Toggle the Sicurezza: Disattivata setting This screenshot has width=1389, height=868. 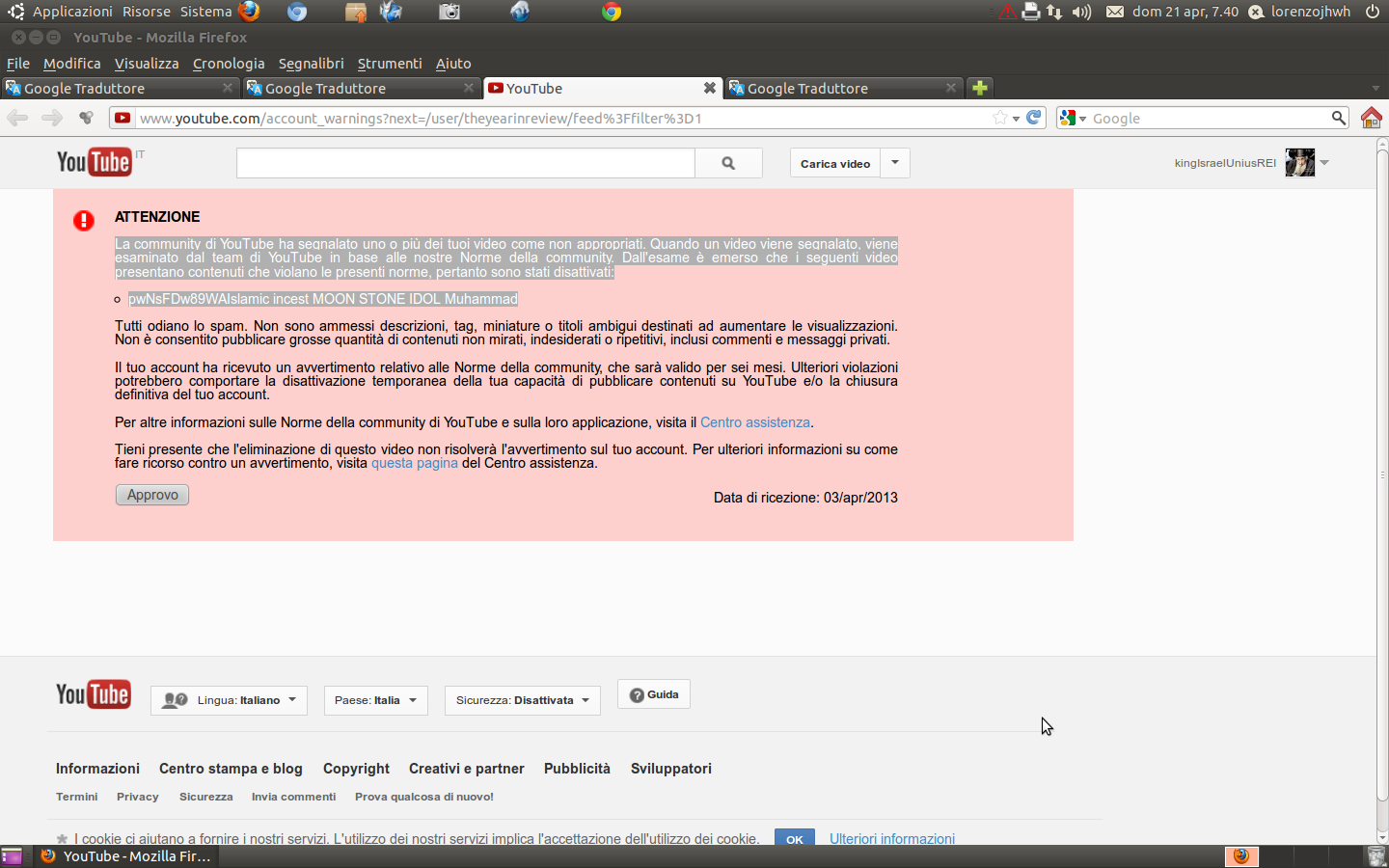pyautogui.click(x=522, y=700)
